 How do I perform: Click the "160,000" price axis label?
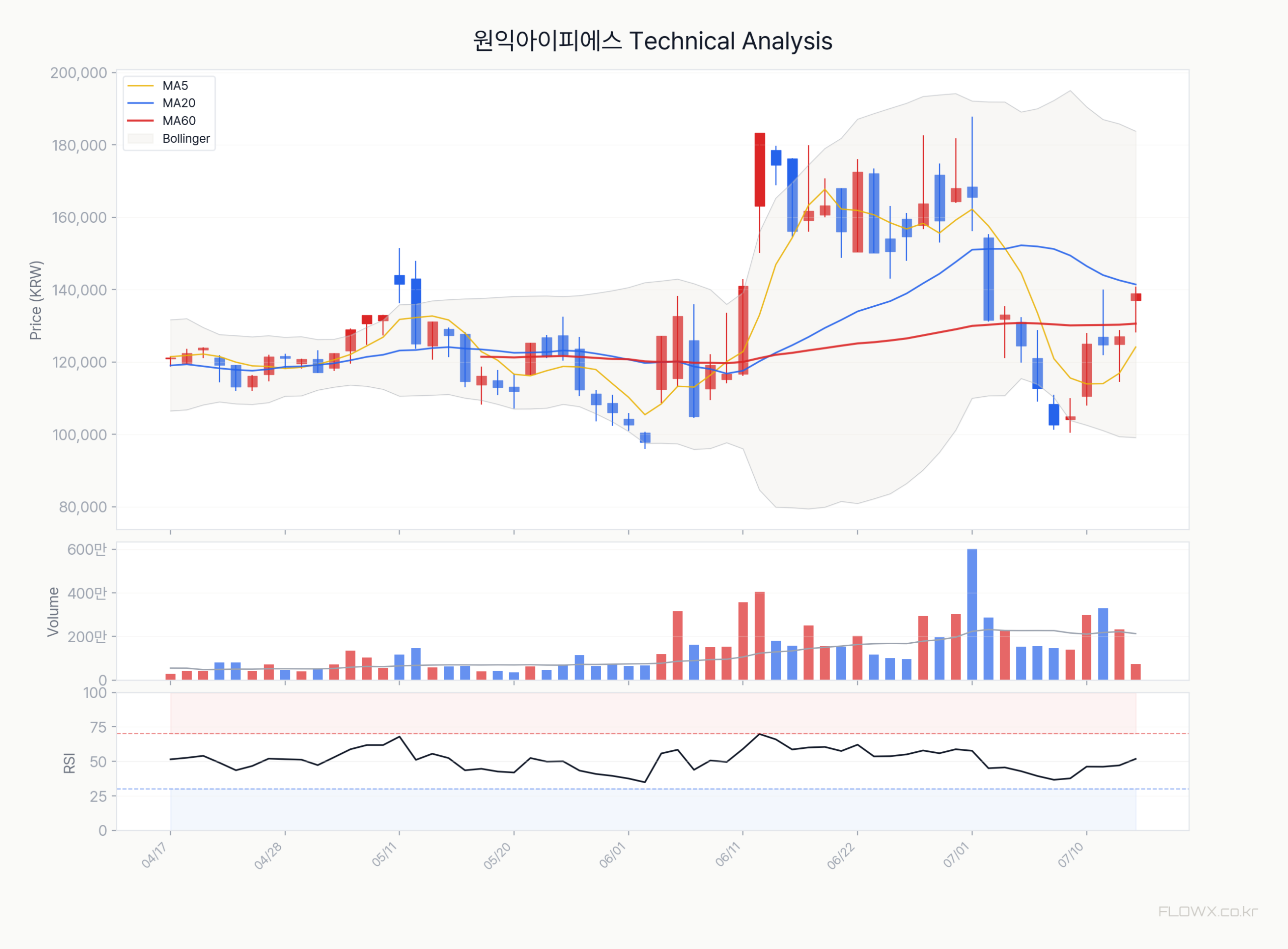tap(79, 218)
